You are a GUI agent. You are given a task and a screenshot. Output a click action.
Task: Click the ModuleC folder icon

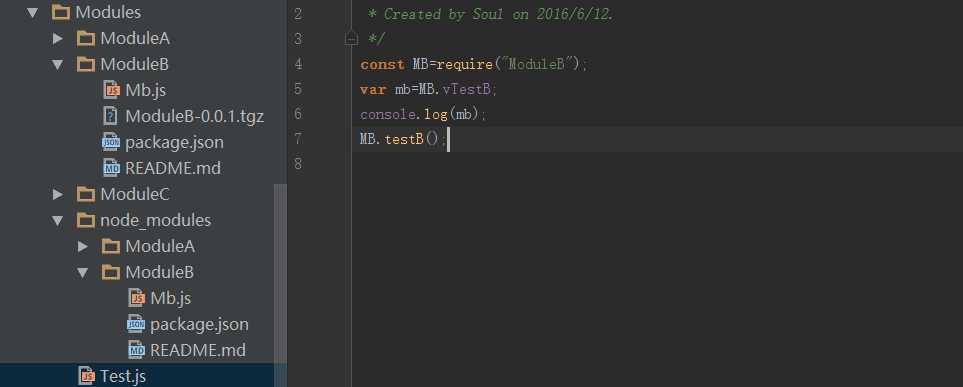[86, 194]
